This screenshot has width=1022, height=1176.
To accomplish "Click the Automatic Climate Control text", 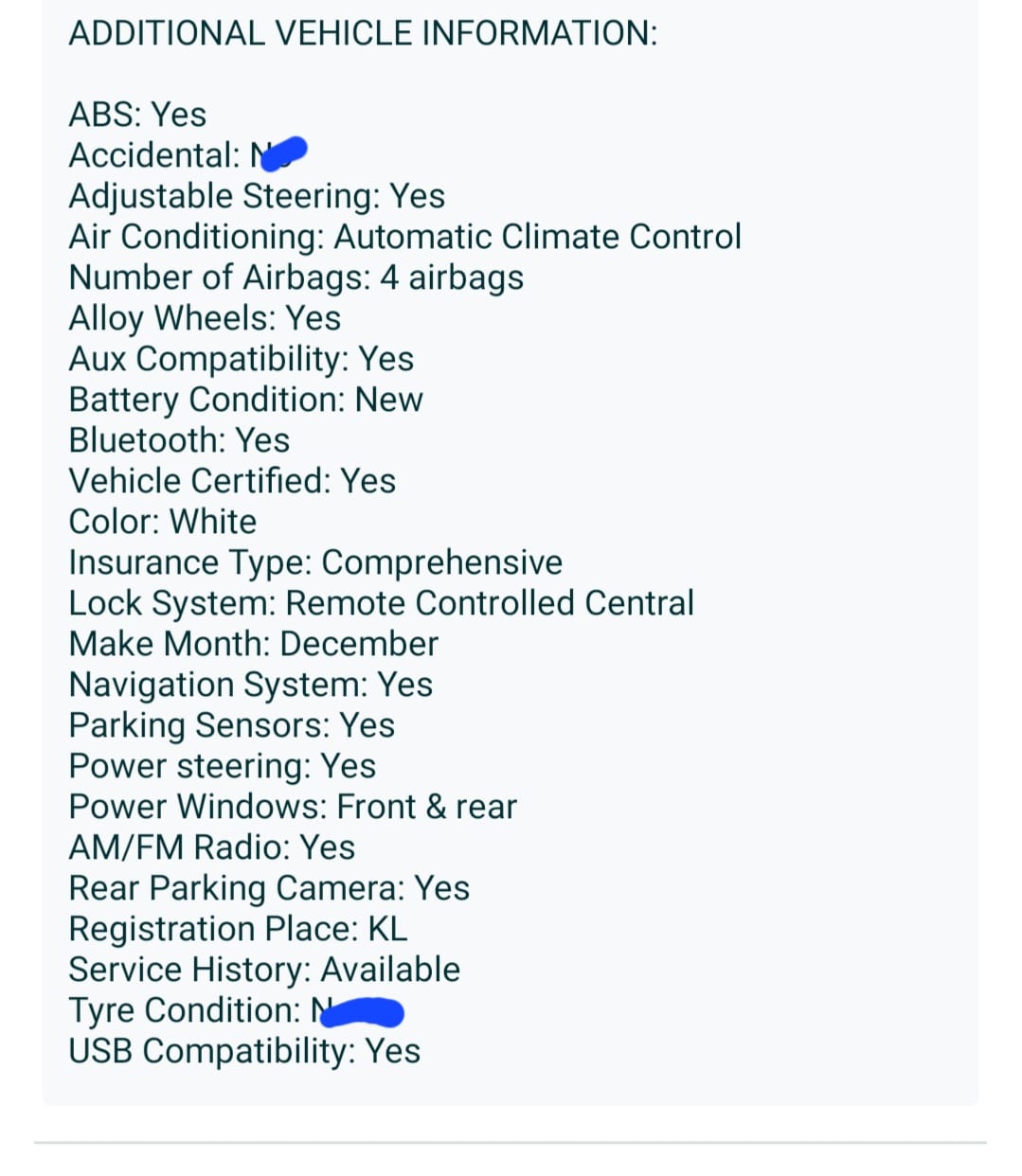I will tap(537, 237).
